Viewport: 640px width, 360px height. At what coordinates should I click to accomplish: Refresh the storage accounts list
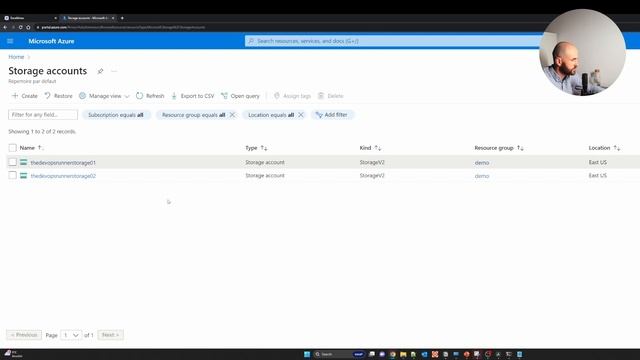150,96
